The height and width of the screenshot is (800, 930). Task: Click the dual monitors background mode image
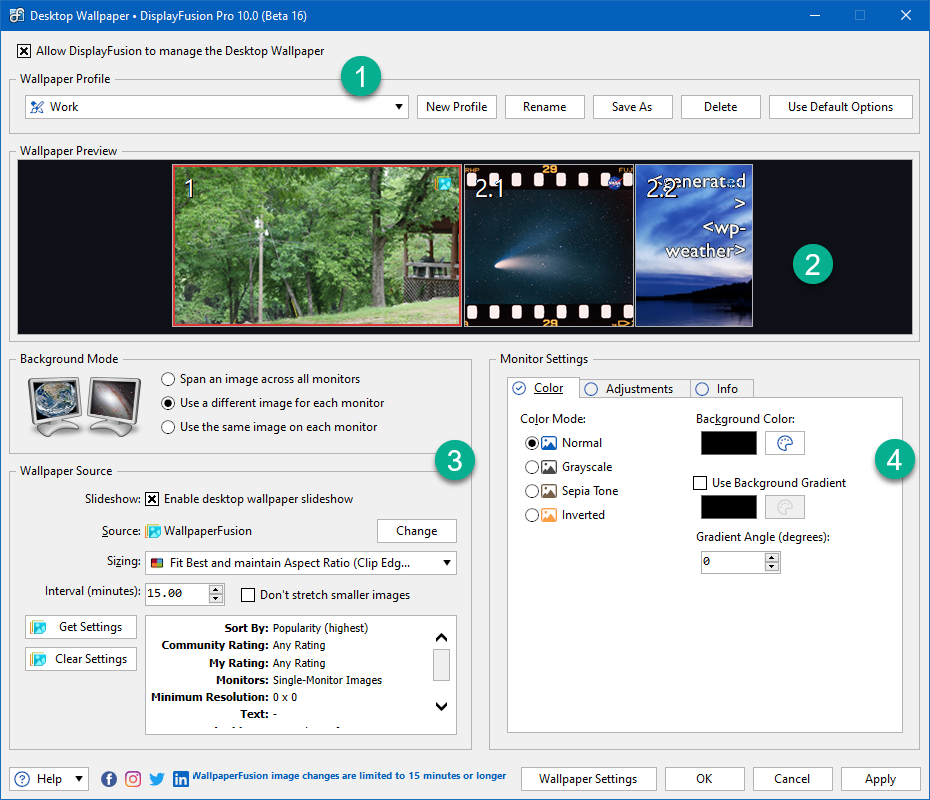click(x=85, y=407)
